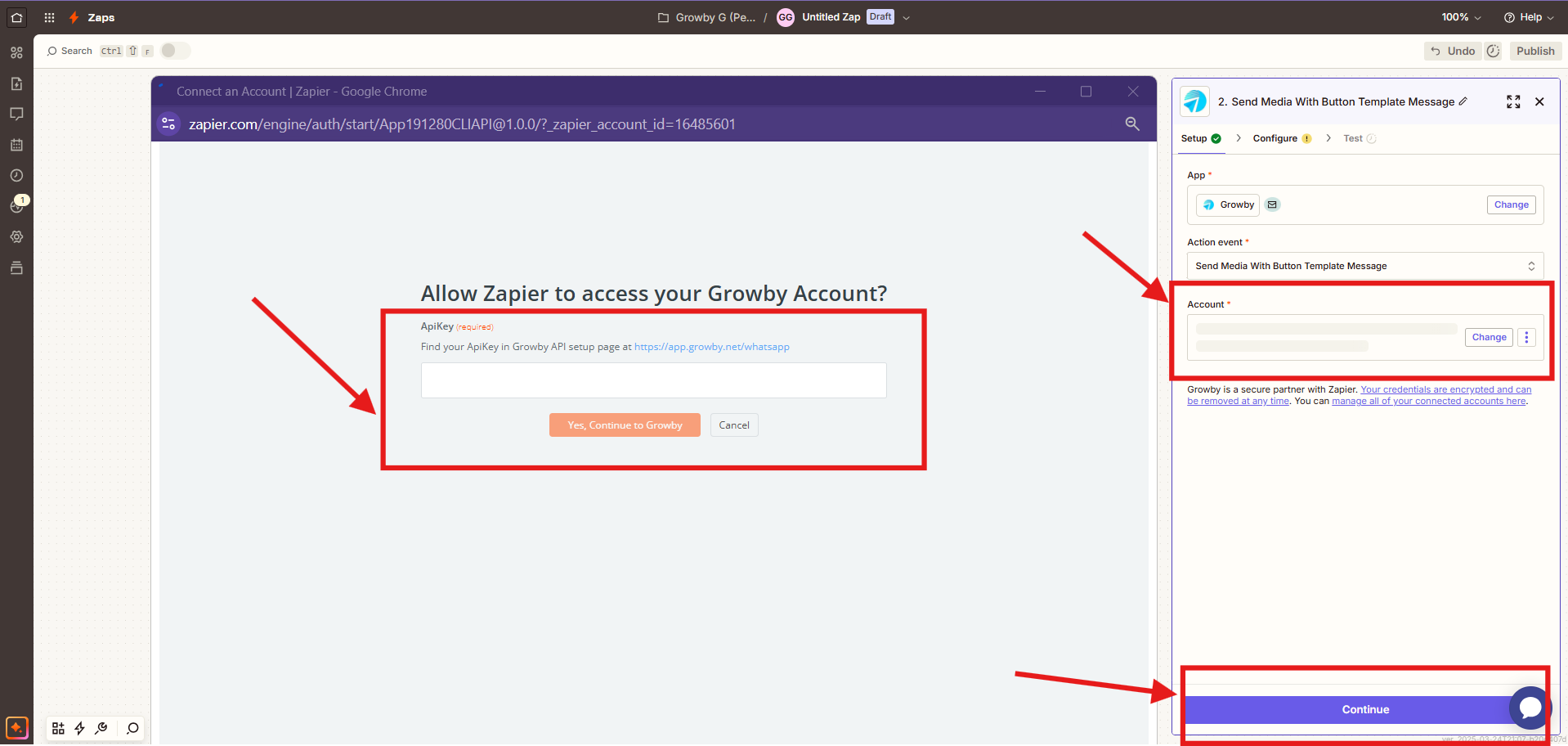Open the notes comment icon in sidebar
Screen dimensions: 1568x746
click(x=16, y=114)
